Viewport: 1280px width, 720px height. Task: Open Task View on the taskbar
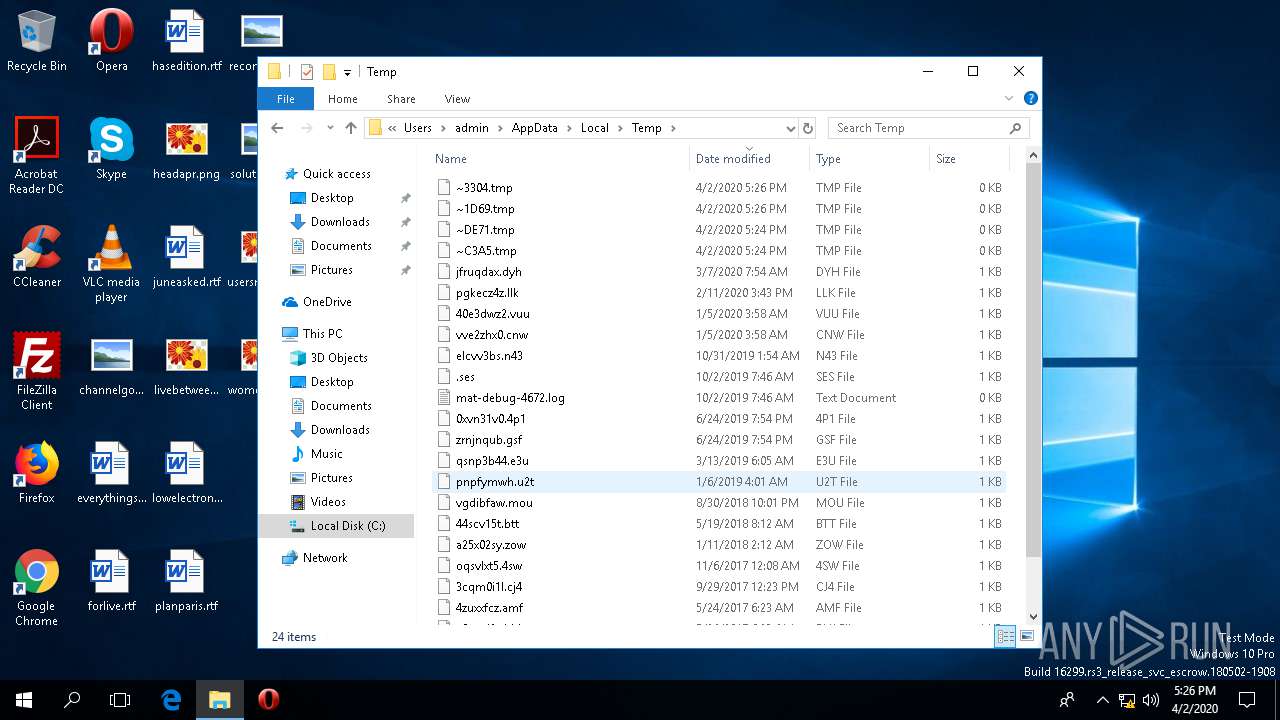click(120, 700)
